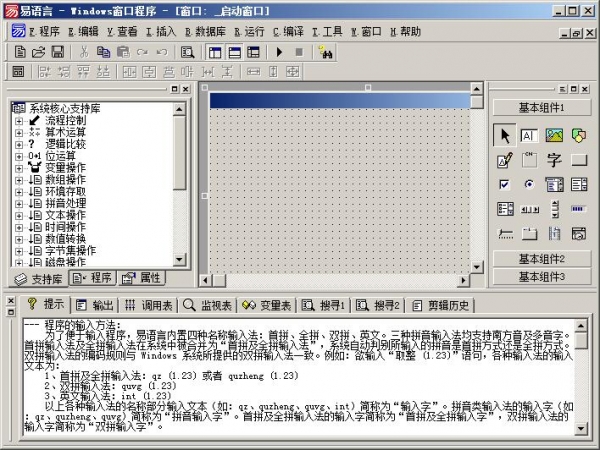
Task: Open the 数据库 menu
Action: click(x=205, y=32)
